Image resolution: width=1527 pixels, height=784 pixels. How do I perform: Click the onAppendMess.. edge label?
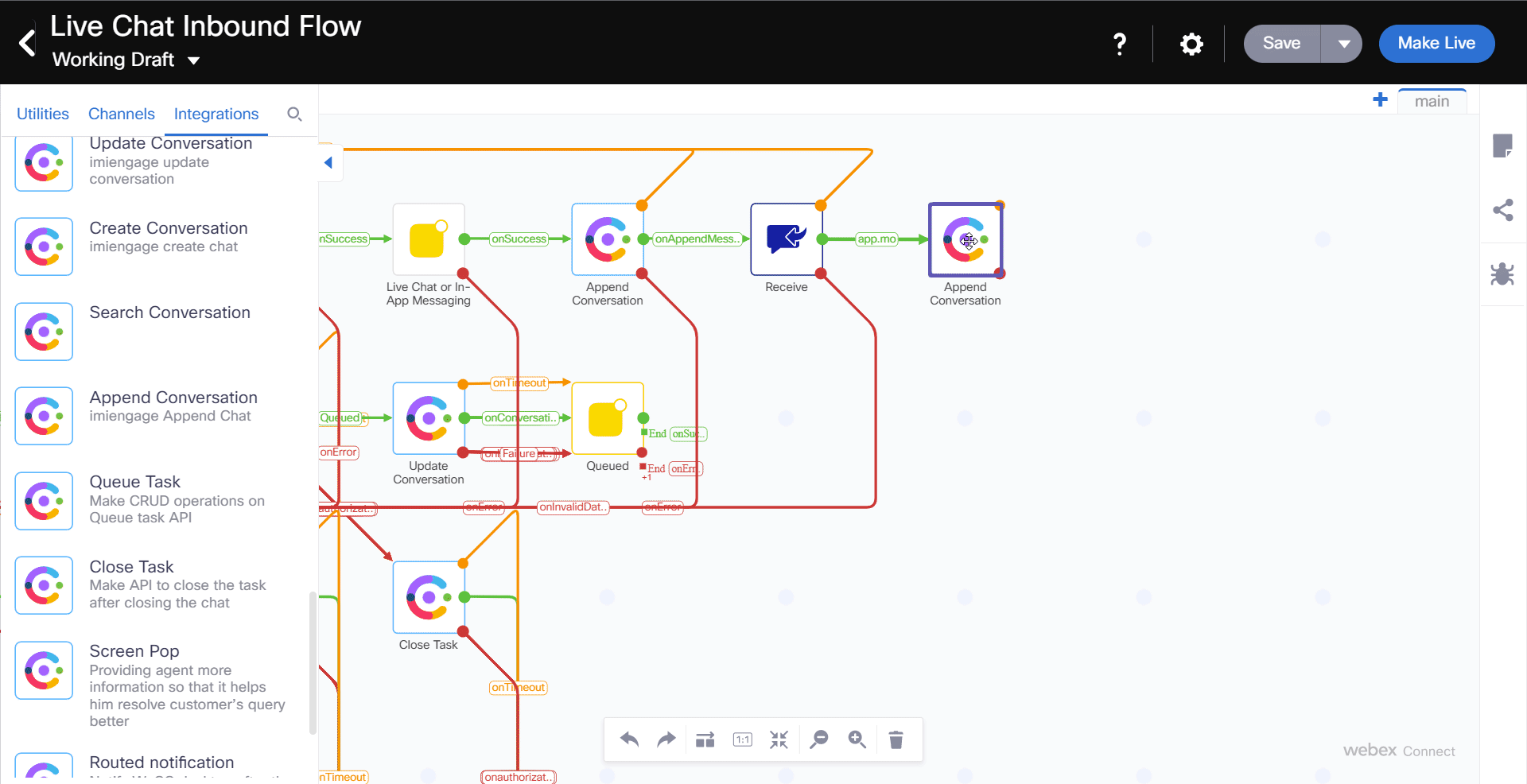697,239
